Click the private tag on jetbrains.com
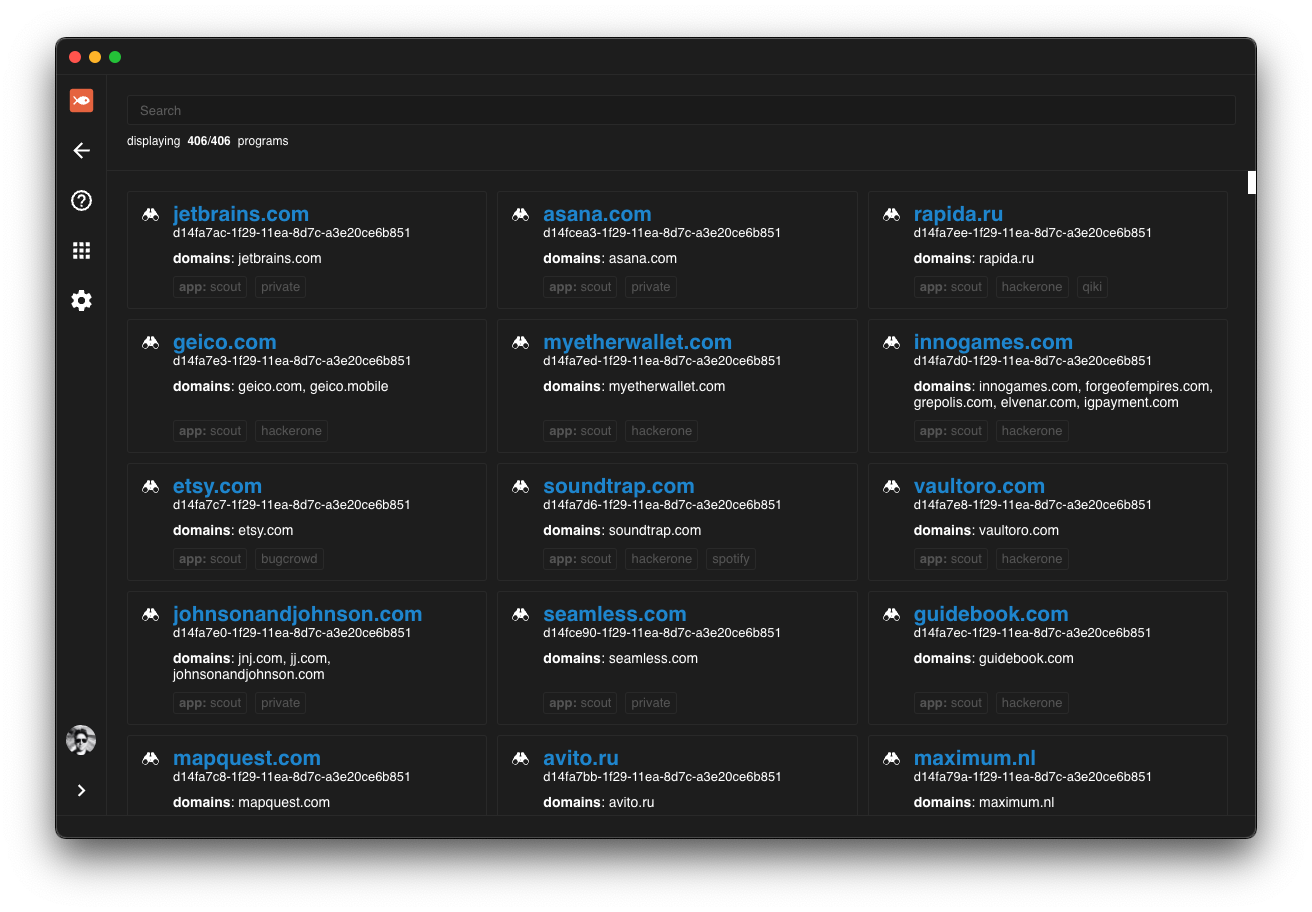This screenshot has height=912, width=1312. [x=280, y=287]
